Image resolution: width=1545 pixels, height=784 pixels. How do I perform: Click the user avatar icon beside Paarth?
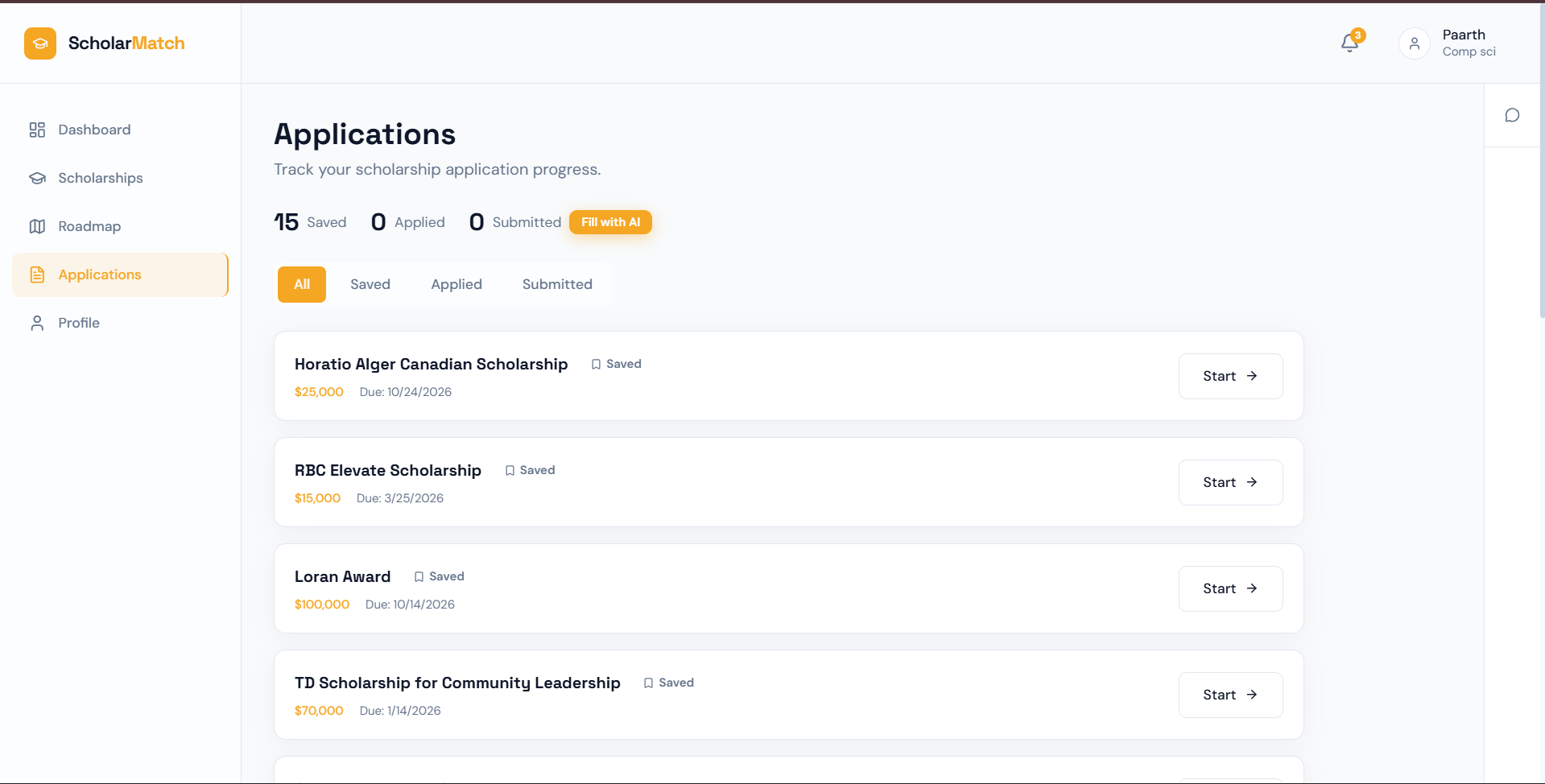(1414, 43)
